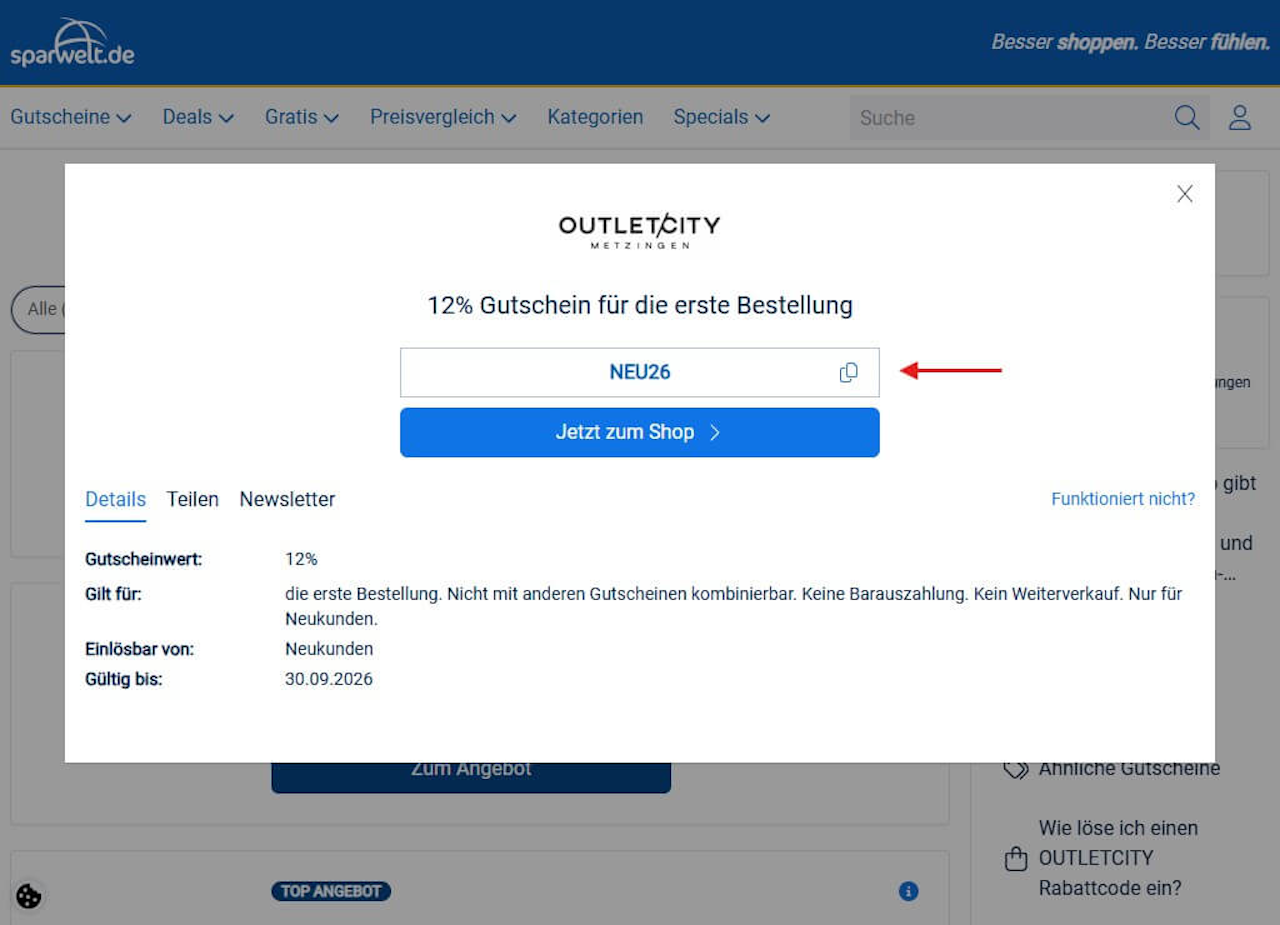This screenshot has height=925, width=1280.
Task: Click the popup title 12% Gutschein für die erste Bestellung
Action: pyautogui.click(x=640, y=305)
